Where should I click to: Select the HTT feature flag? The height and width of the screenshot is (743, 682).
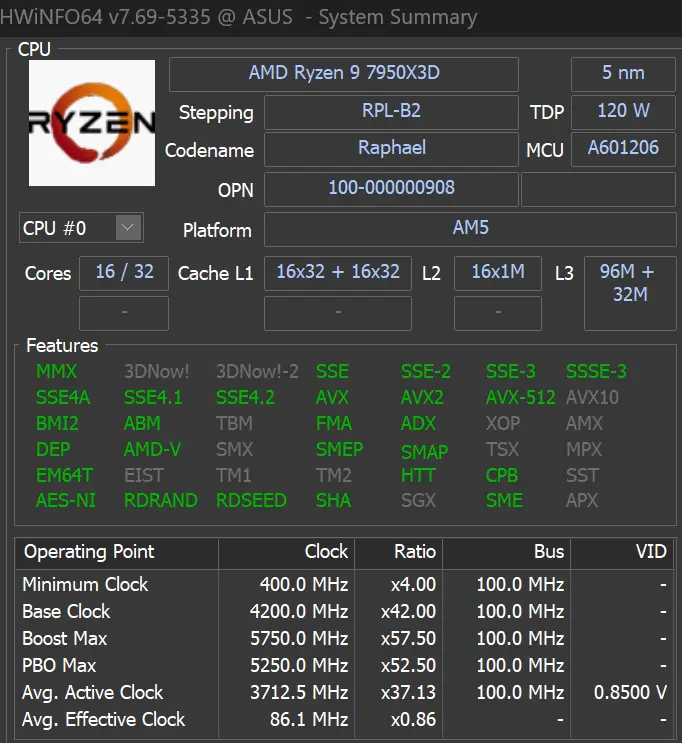click(418, 475)
